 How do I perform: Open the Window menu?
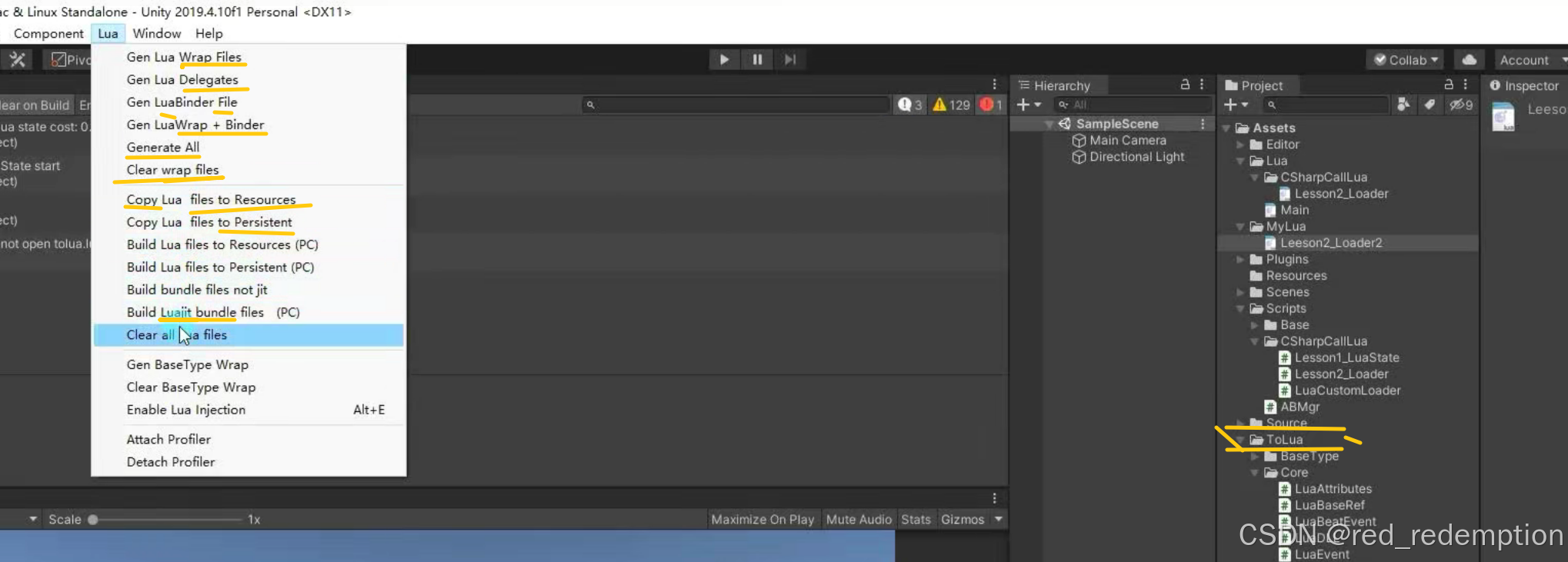pos(157,34)
